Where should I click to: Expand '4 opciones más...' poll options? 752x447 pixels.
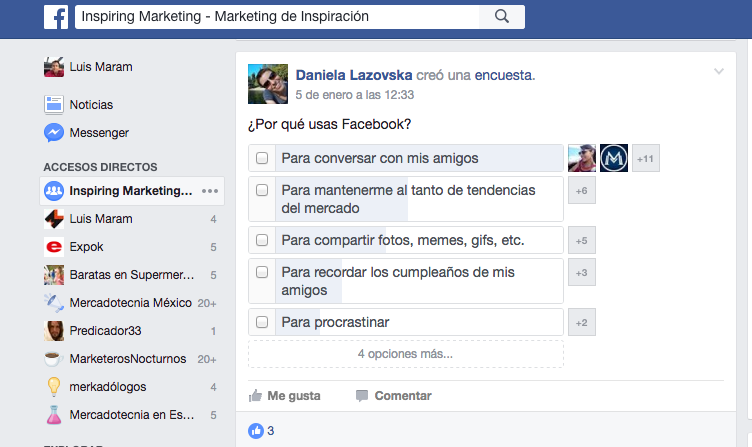point(406,354)
